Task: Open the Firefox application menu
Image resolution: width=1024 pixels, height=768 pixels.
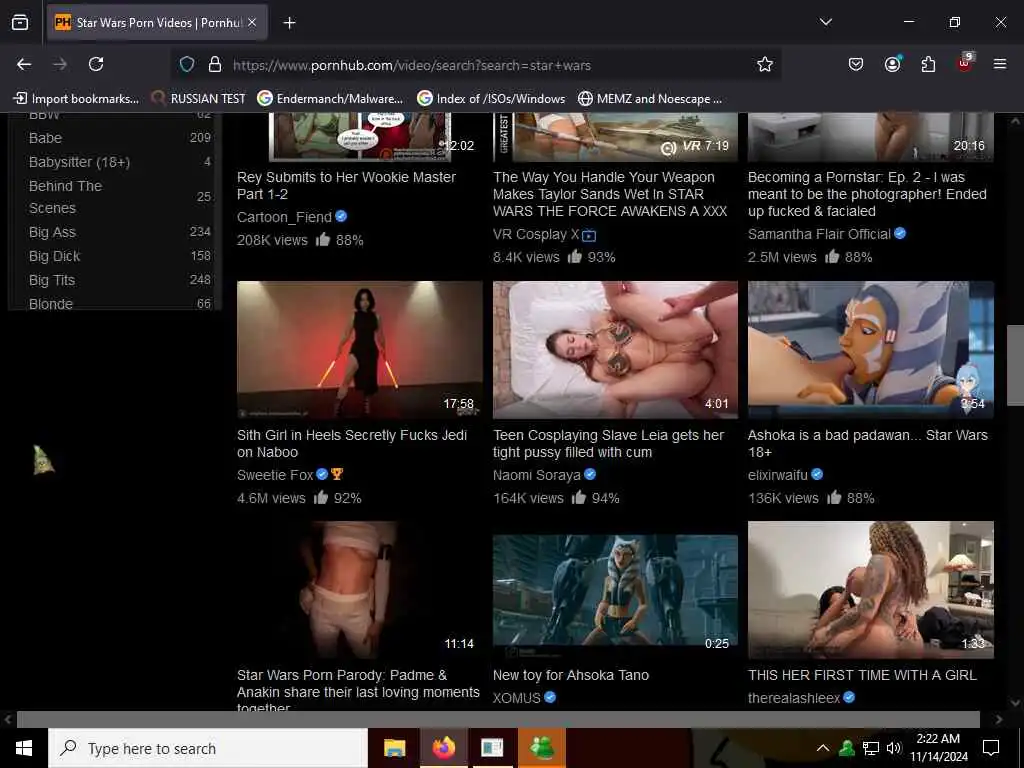Action: [x=1000, y=64]
